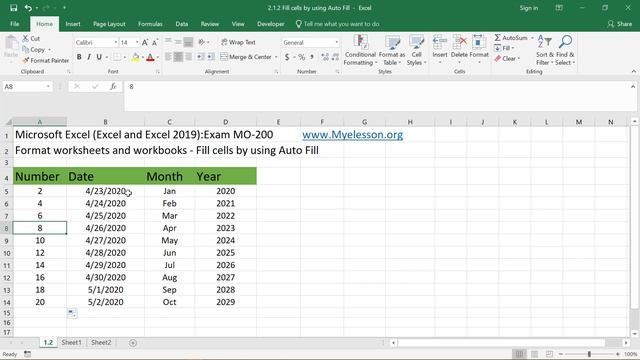
Task: Select cell containing 4/23/2020
Action: tap(105, 191)
